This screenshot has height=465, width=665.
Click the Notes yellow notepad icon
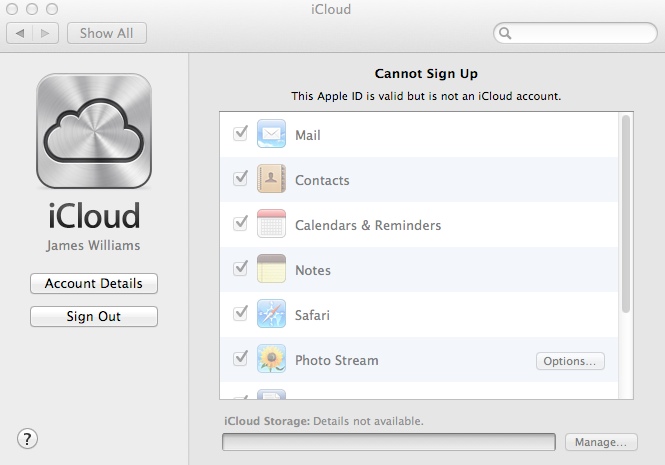point(271,269)
